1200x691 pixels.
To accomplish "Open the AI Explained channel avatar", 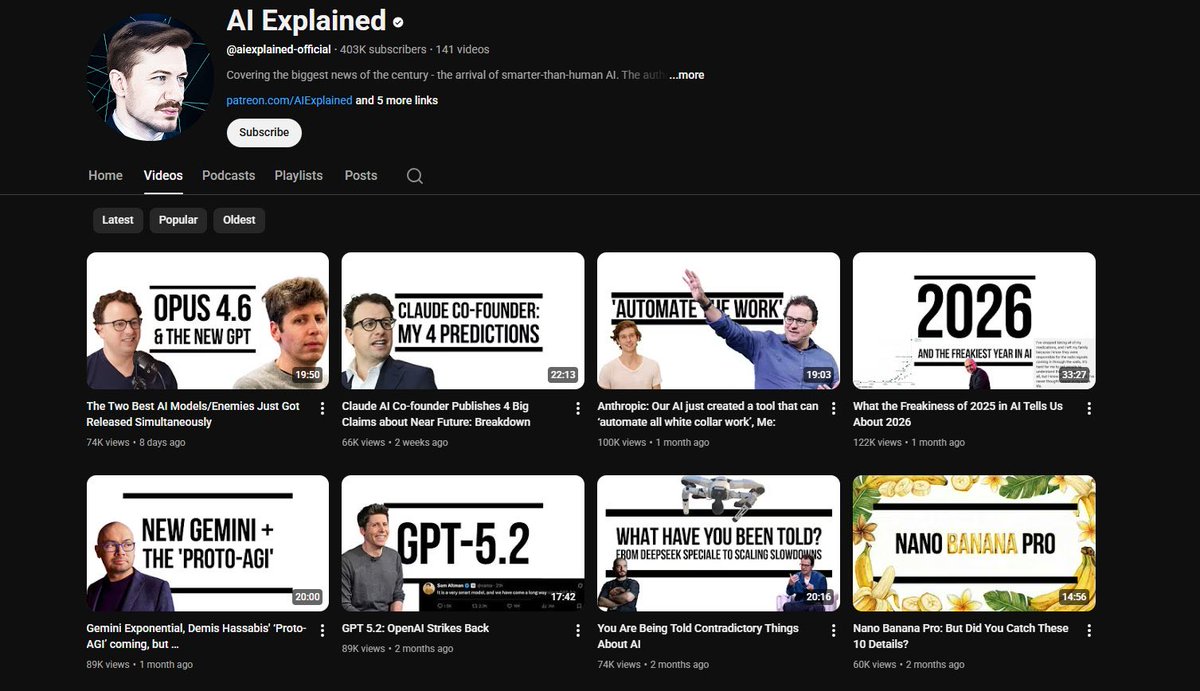I will (x=150, y=77).
